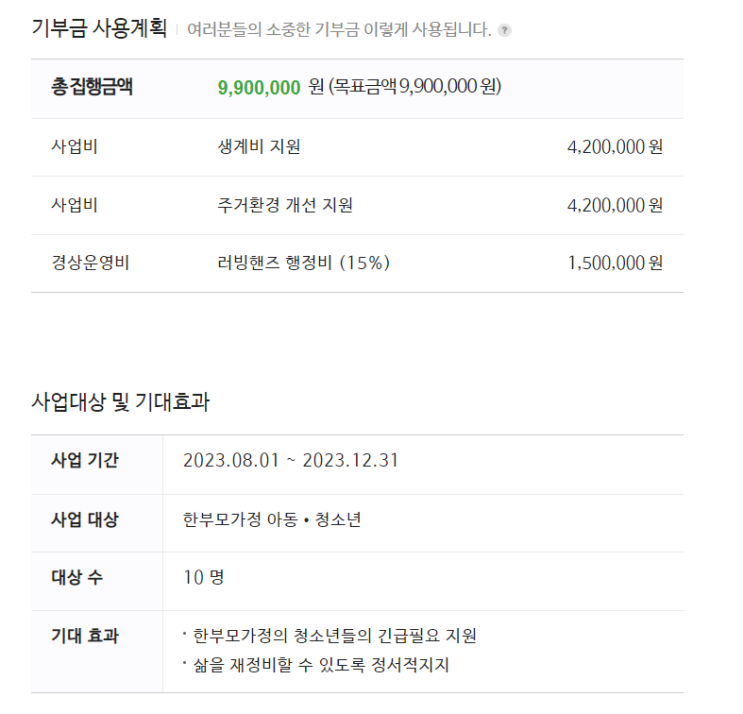Screen dimensions: 743x714
Task: Click the 총집행금액 row label
Action: [x=92, y=87]
